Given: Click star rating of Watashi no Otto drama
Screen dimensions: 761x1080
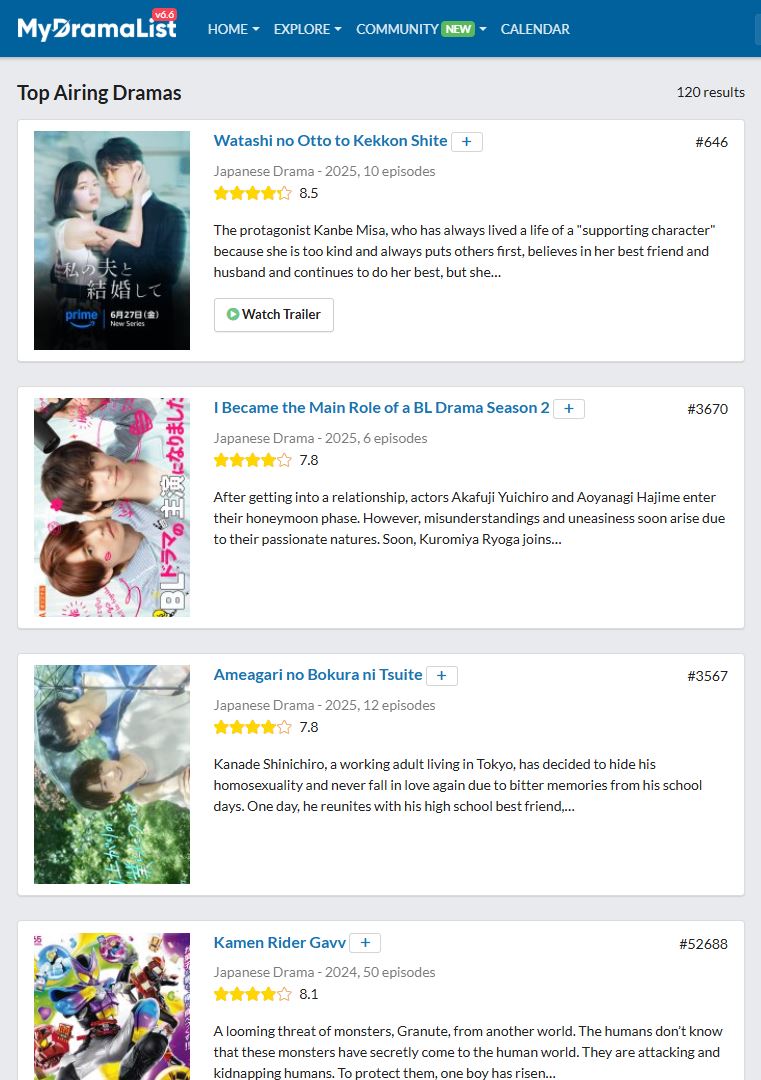Looking at the screenshot, I should pos(252,194).
